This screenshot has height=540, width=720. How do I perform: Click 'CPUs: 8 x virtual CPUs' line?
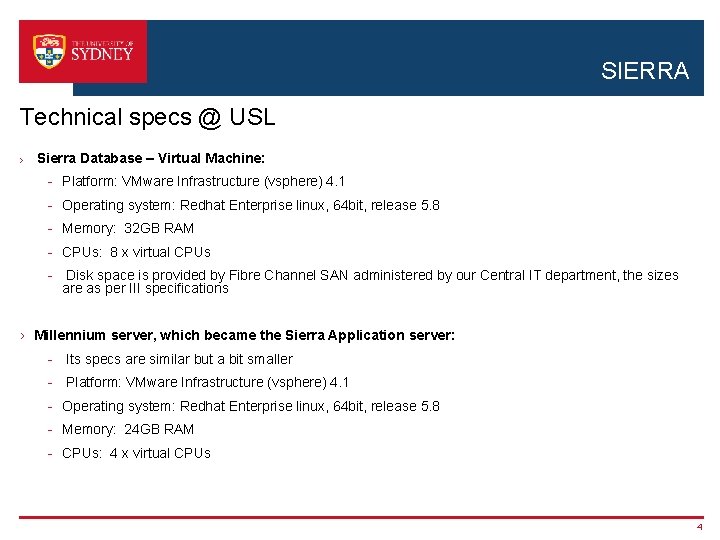click(136, 252)
